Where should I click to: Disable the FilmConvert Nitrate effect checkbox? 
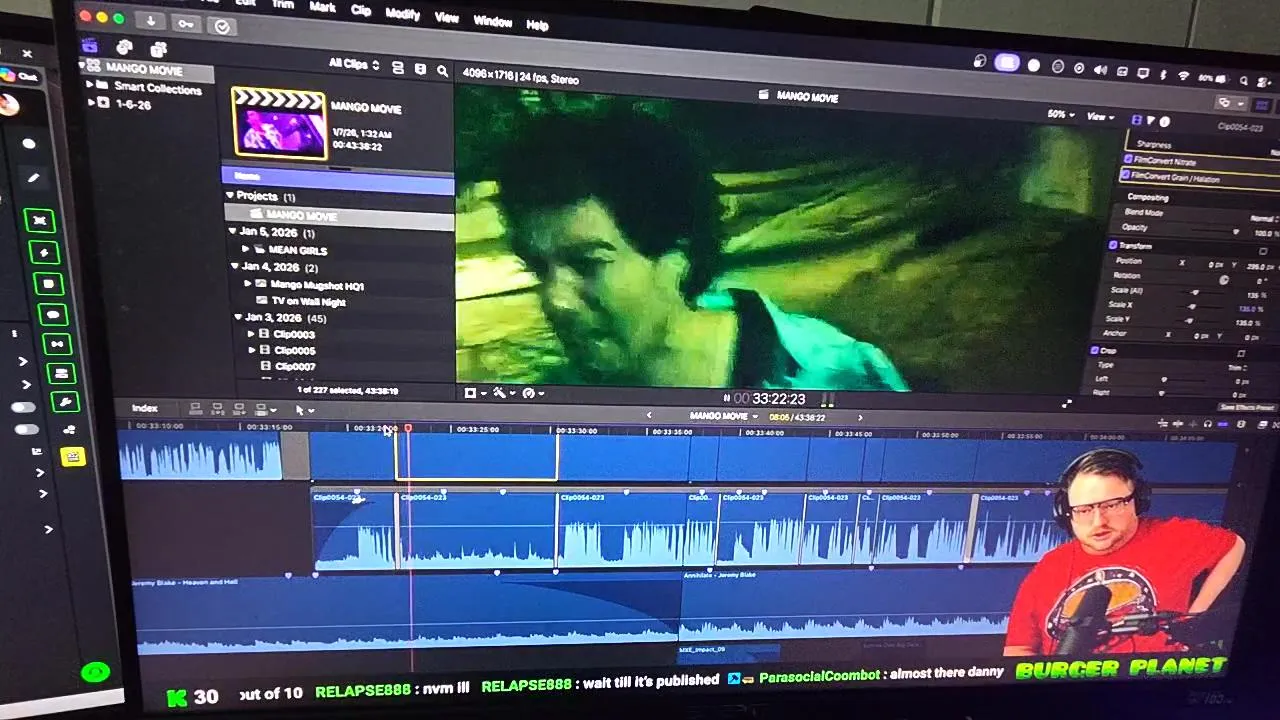pyautogui.click(x=1128, y=159)
